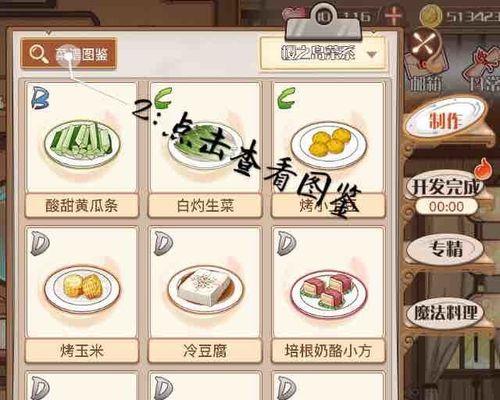
Task: Click the D rank badge on grilled corn
Action: tap(40, 244)
